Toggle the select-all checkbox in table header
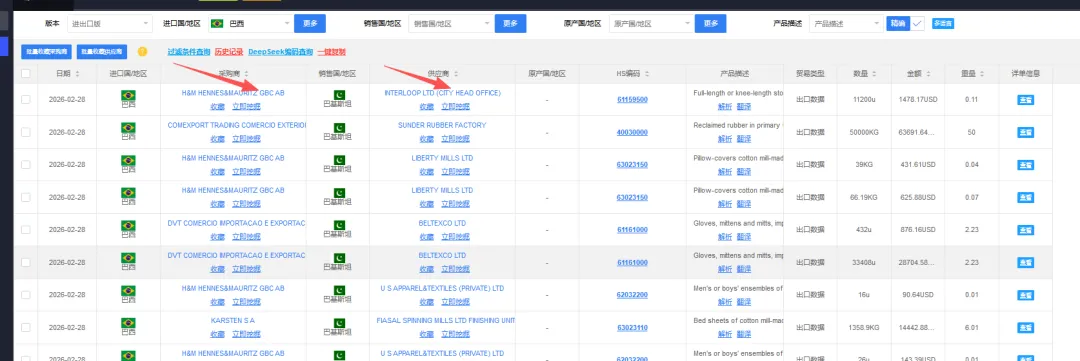The height and width of the screenshot is (361, 1080). pyautogui.click(x=25, y=74)
